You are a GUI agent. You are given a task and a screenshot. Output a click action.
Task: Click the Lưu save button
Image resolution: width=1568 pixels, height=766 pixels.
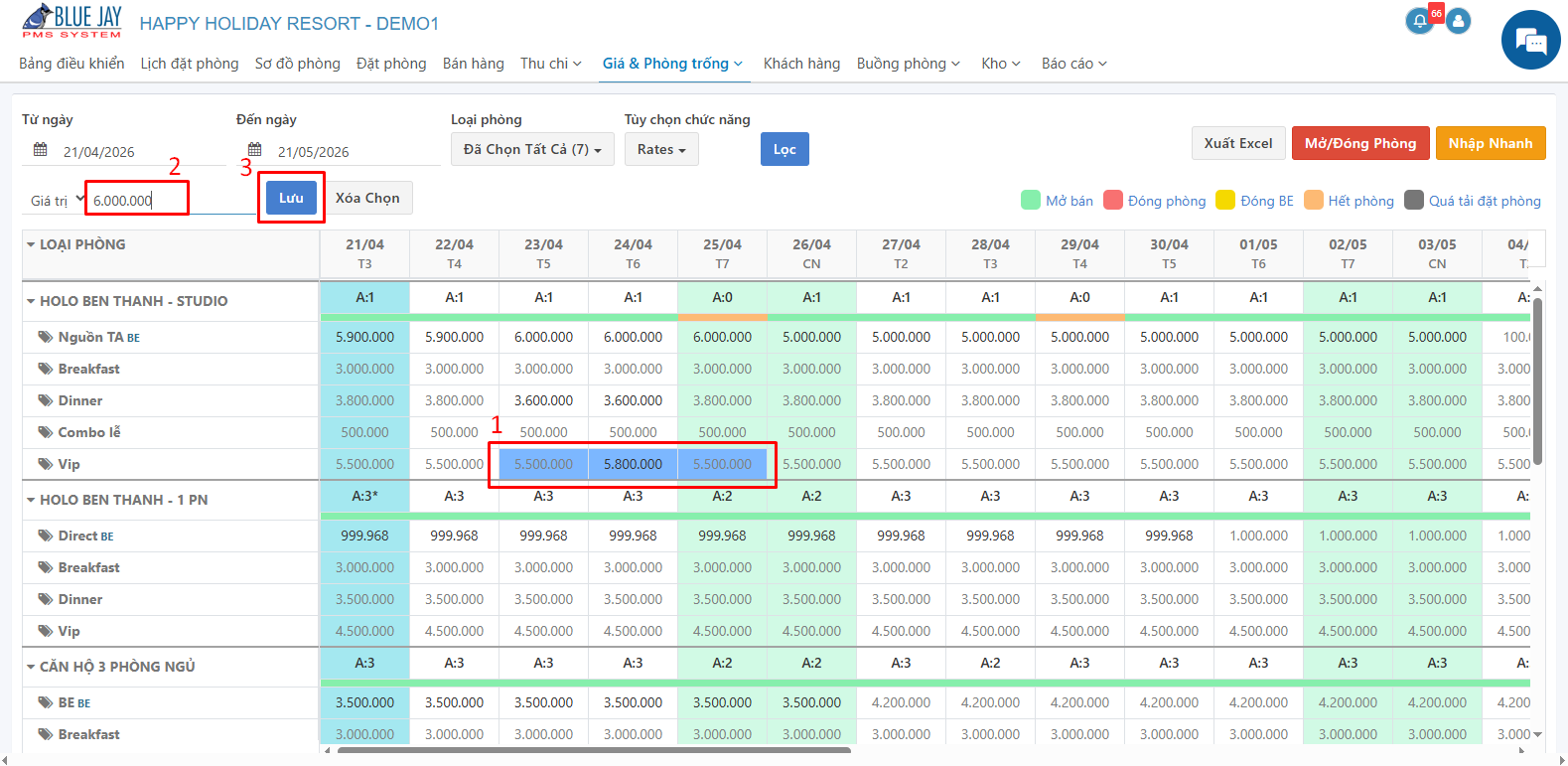click(x=291, y=198)
